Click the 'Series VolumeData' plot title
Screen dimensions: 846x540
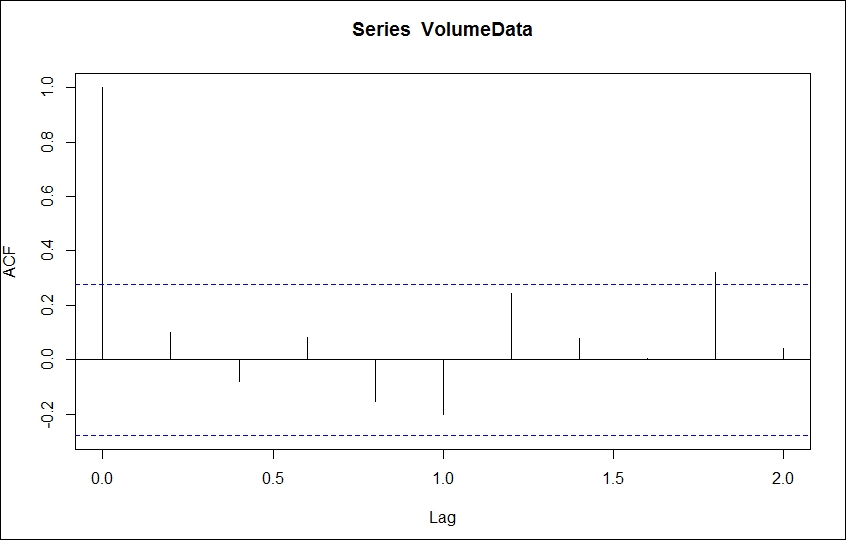point(442,29)
